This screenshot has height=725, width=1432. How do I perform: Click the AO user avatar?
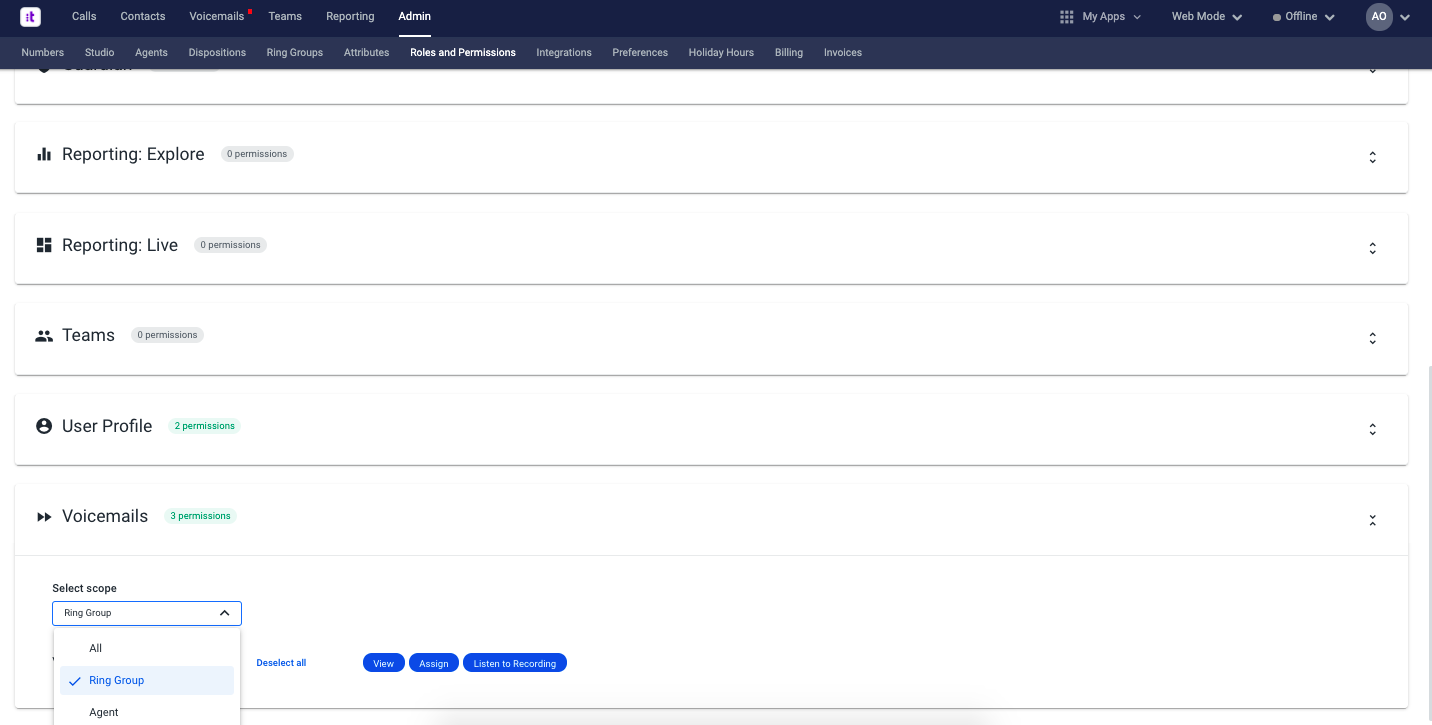(1379, 17)
